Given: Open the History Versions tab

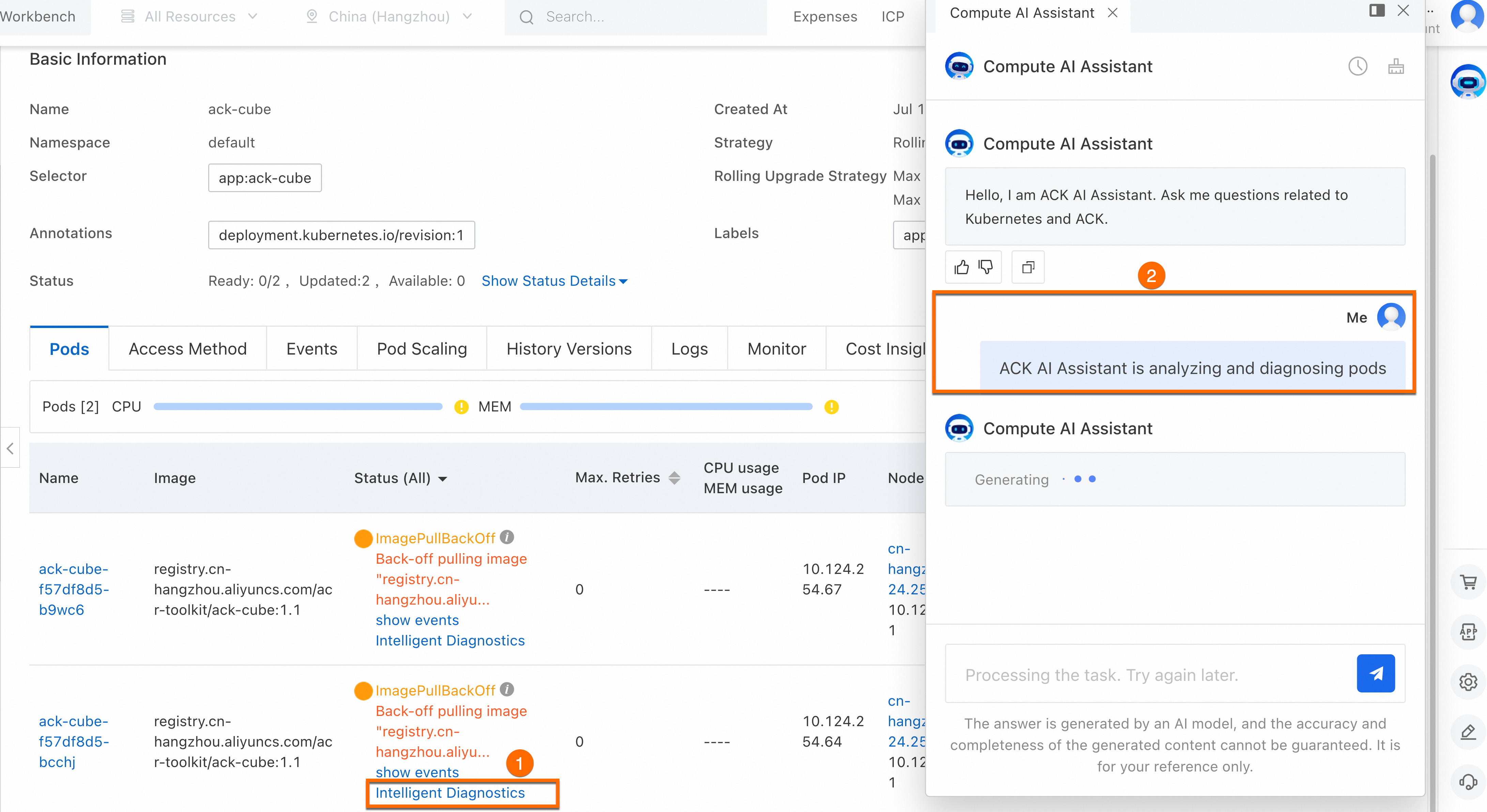Looking at the screenshot, I should 569,348.
